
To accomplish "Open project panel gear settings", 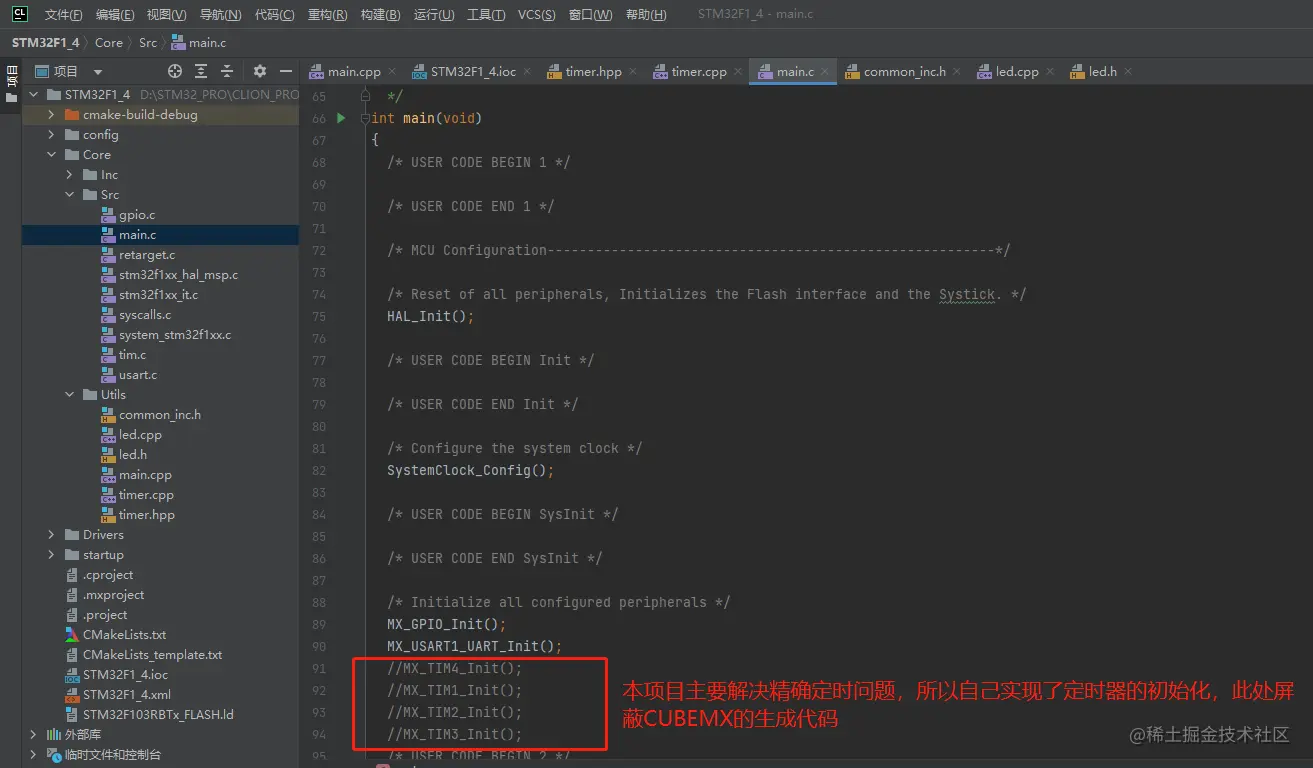I will (260, 71).
